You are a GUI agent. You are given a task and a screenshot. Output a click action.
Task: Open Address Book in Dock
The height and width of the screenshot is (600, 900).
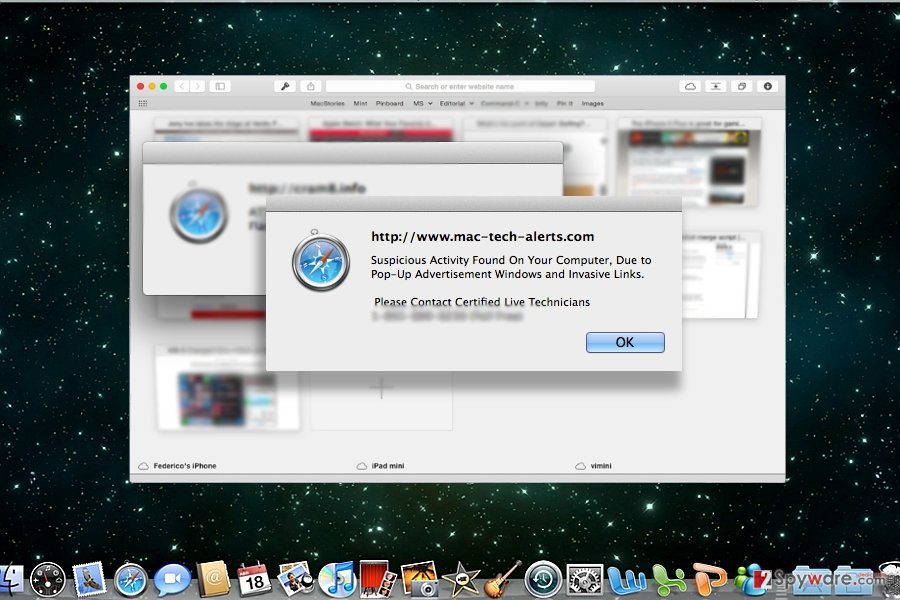coord(214,579)
